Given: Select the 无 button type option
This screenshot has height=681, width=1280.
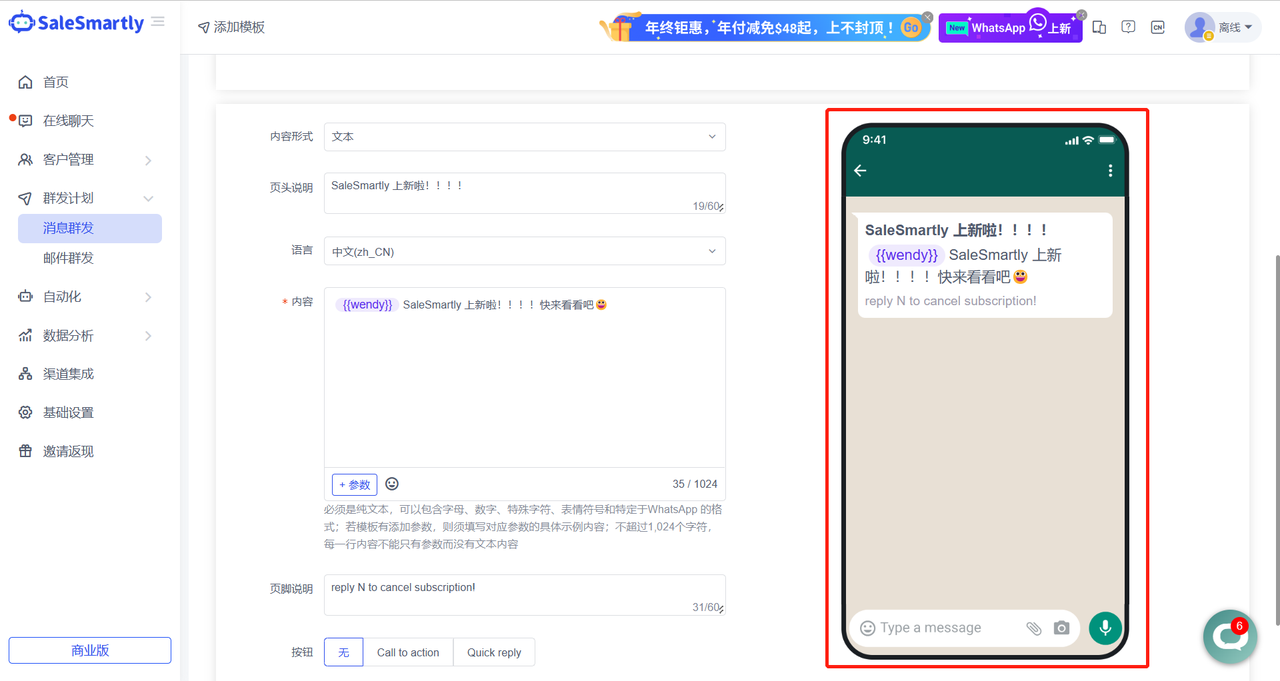Looking at the screenshot, I should pos(343,652).
